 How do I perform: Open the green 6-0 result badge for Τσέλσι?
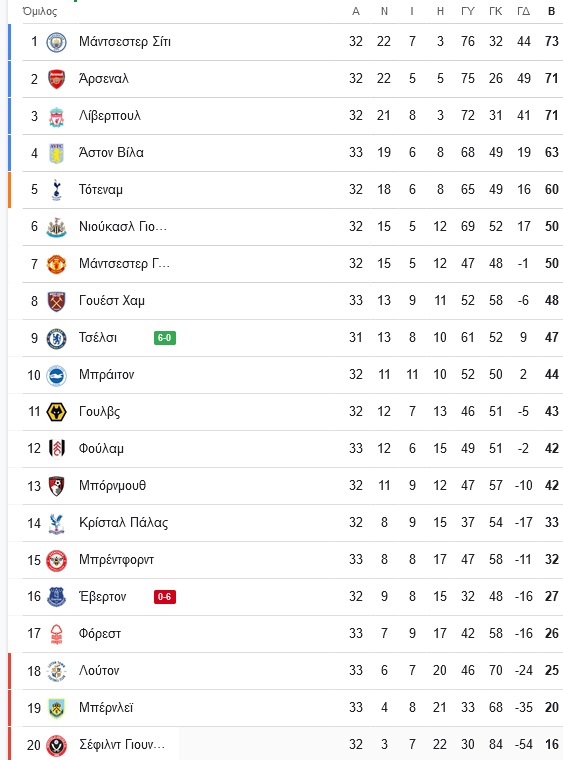click(165, 338)
